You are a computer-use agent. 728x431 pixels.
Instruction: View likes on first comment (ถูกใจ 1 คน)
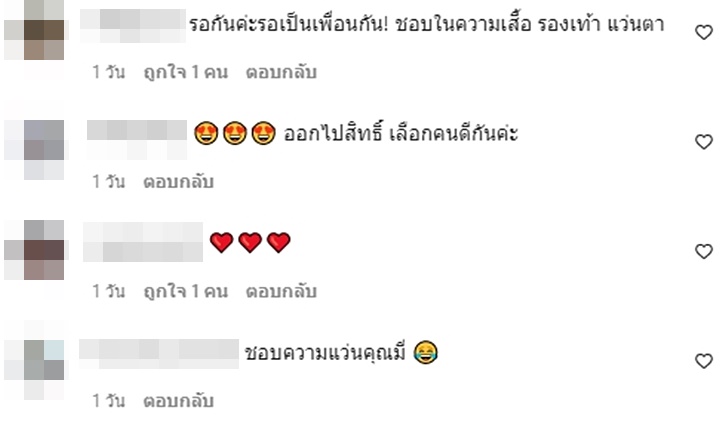[186, 72]
